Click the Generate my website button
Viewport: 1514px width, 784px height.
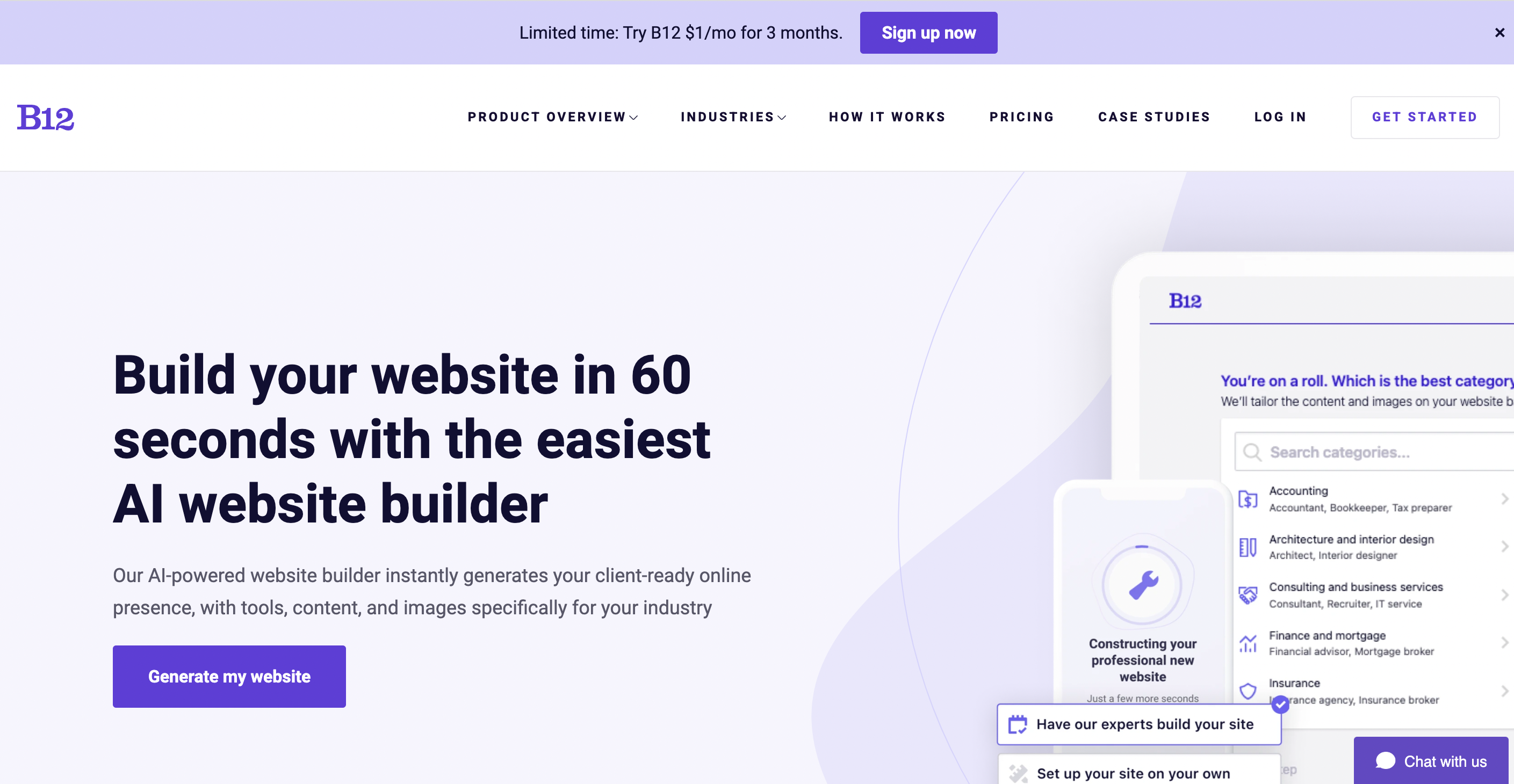click(x=229, y=676)
